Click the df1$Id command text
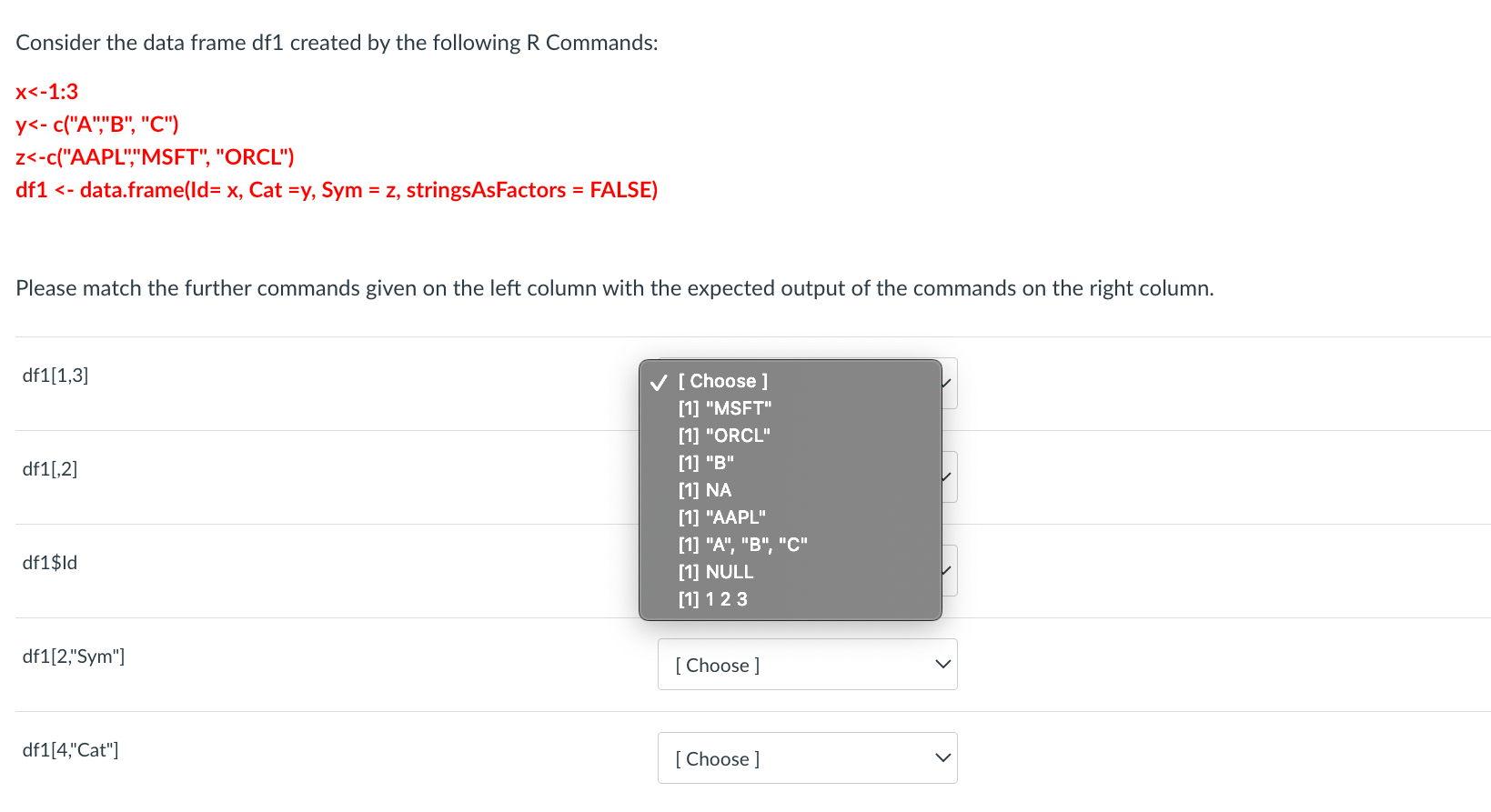This screenshot has height=812, width=1491. (50, 563)
